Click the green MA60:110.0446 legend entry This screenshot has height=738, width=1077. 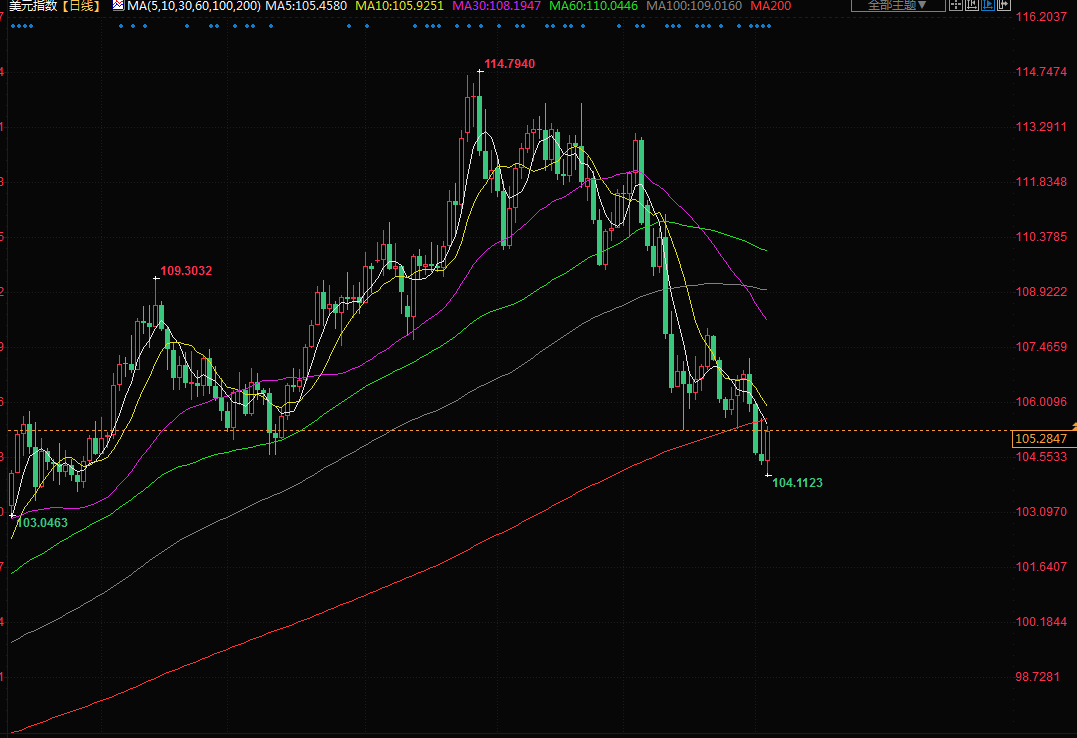(594, 6)
